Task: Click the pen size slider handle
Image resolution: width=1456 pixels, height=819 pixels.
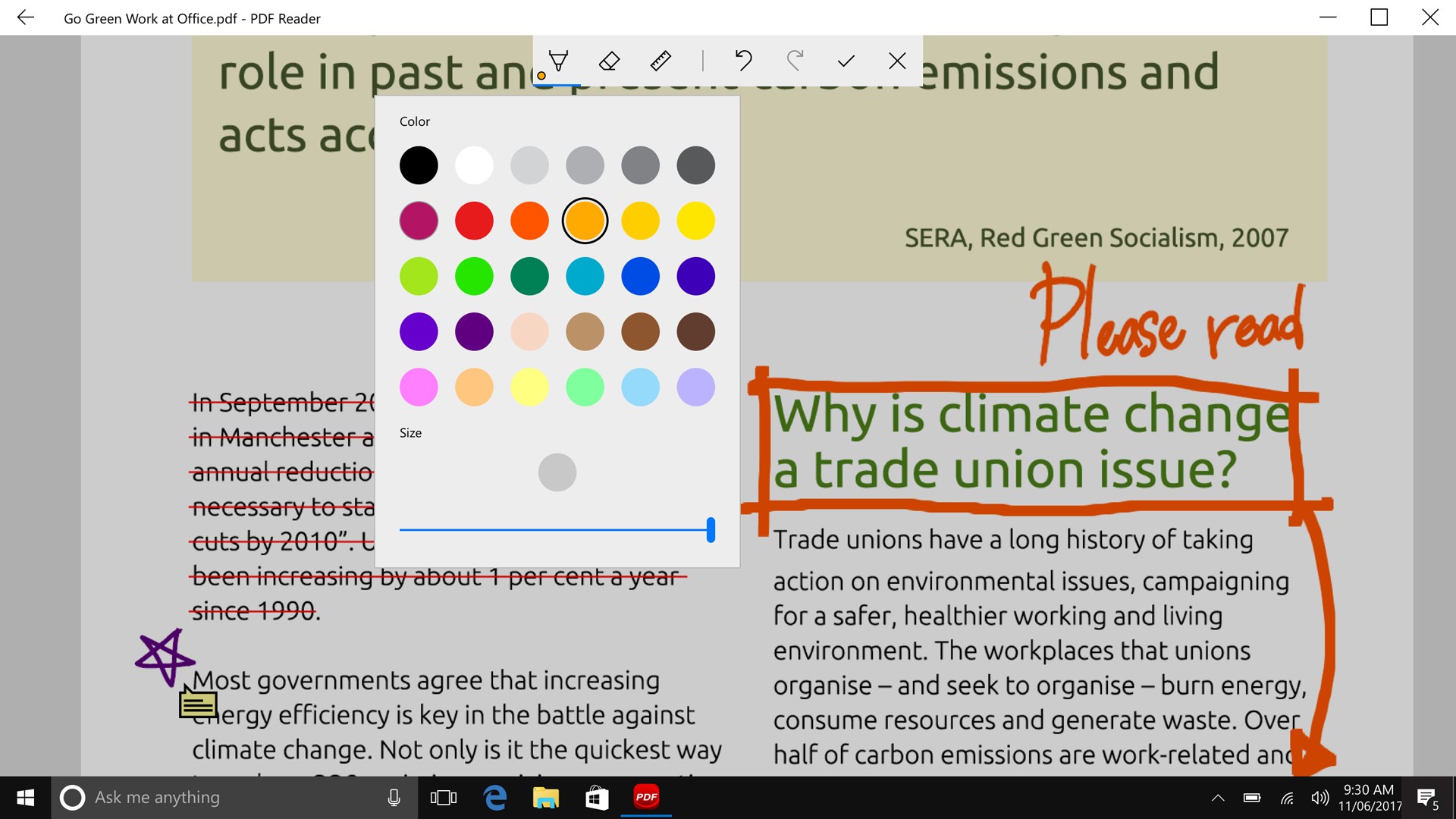Action: (x=711, y=530)
